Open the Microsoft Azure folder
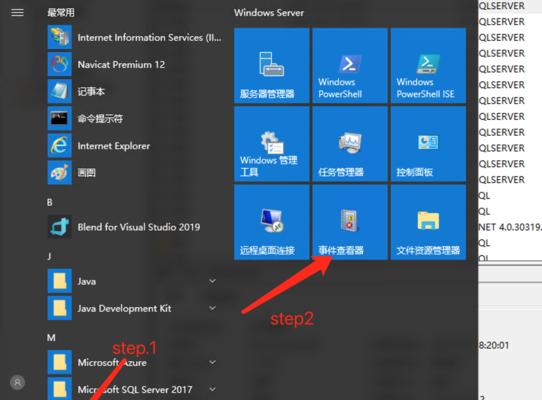This screenshot has height=400, width=542. (135, 362)
